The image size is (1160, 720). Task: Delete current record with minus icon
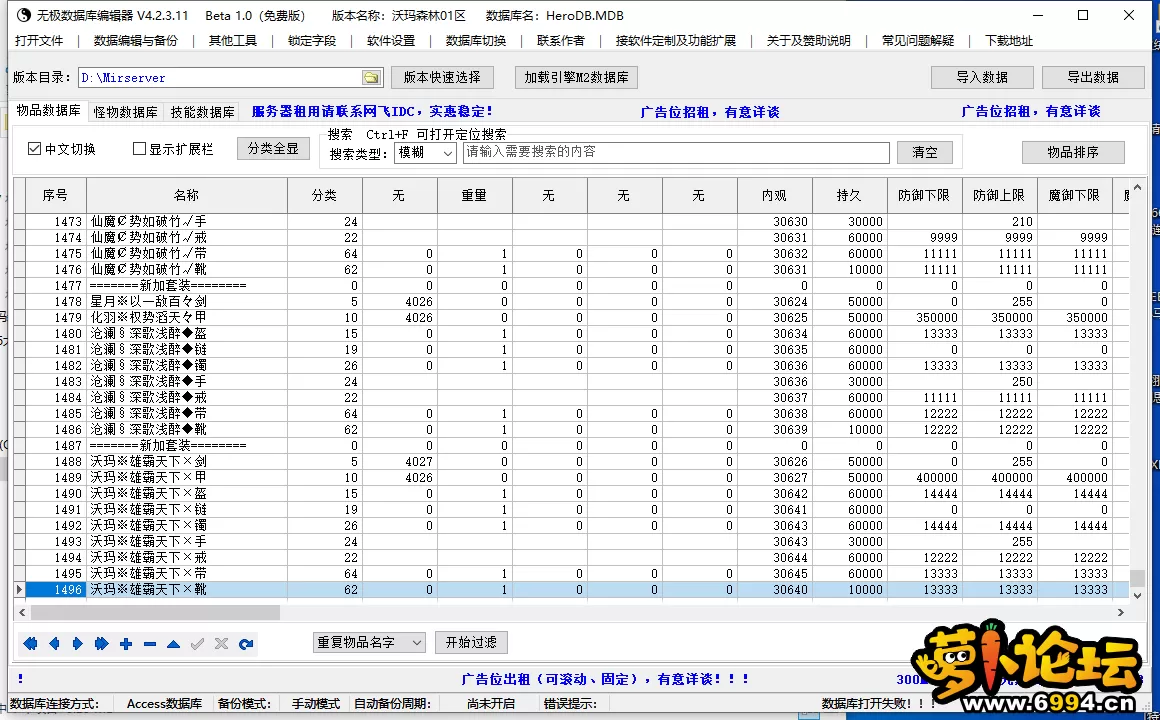pyautogui.click(x=149, y=644)
